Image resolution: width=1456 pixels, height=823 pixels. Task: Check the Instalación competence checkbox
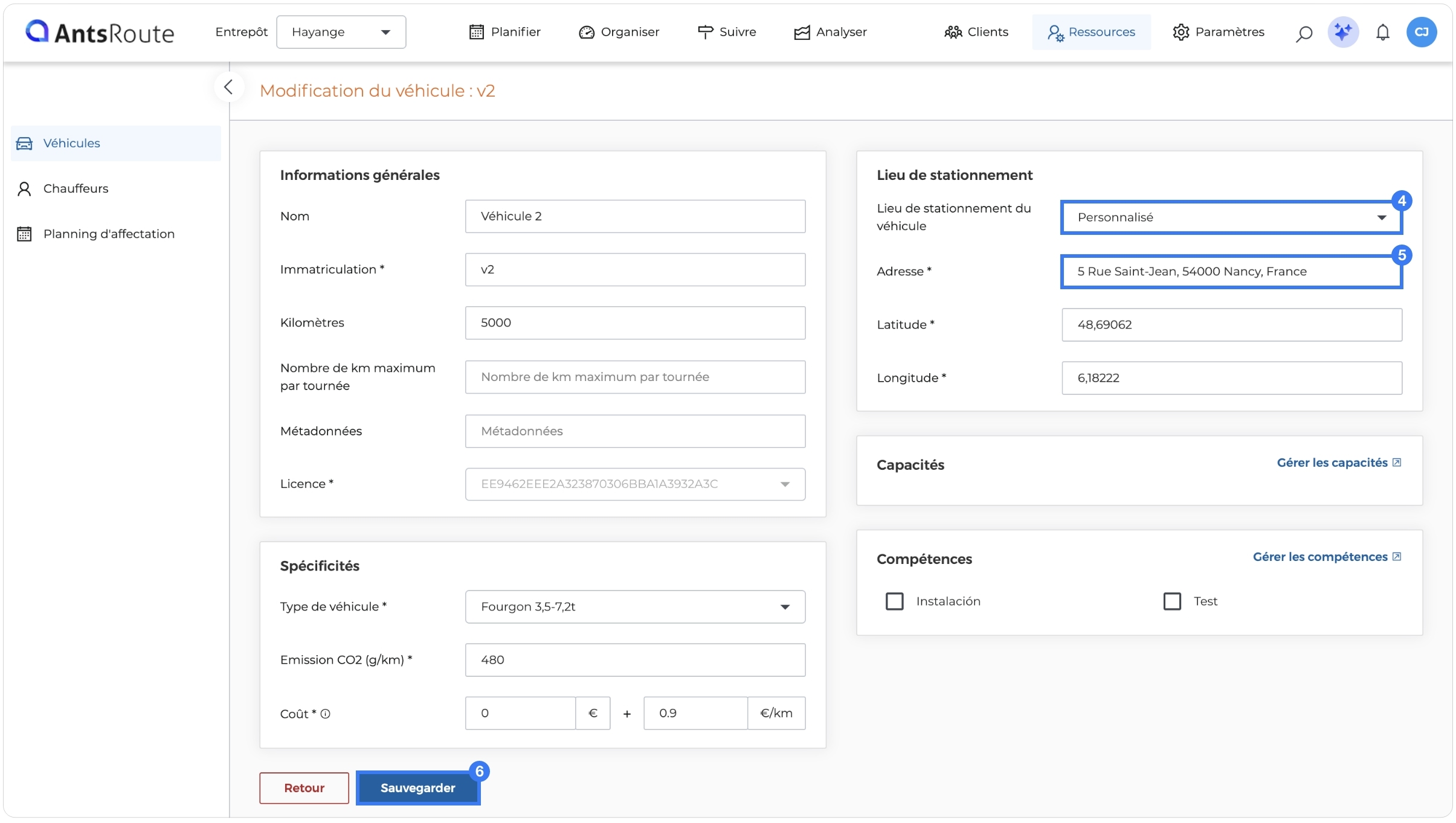point(894,601)
